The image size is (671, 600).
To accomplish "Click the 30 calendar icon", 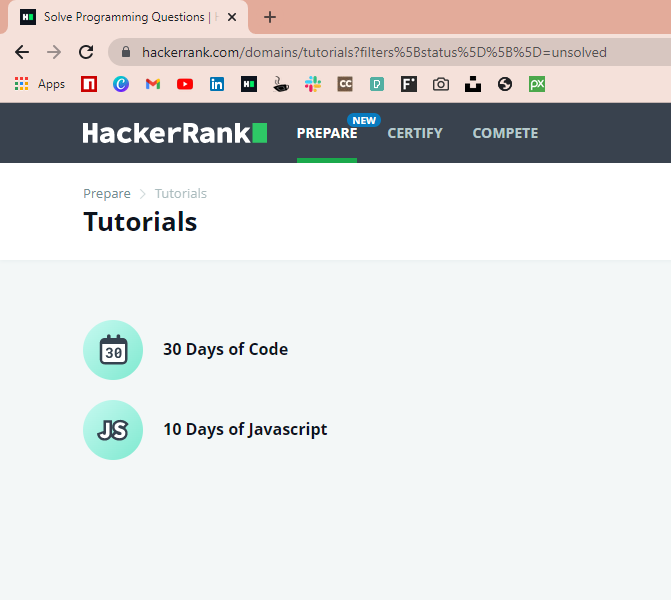I will click(x=113, y=350).
